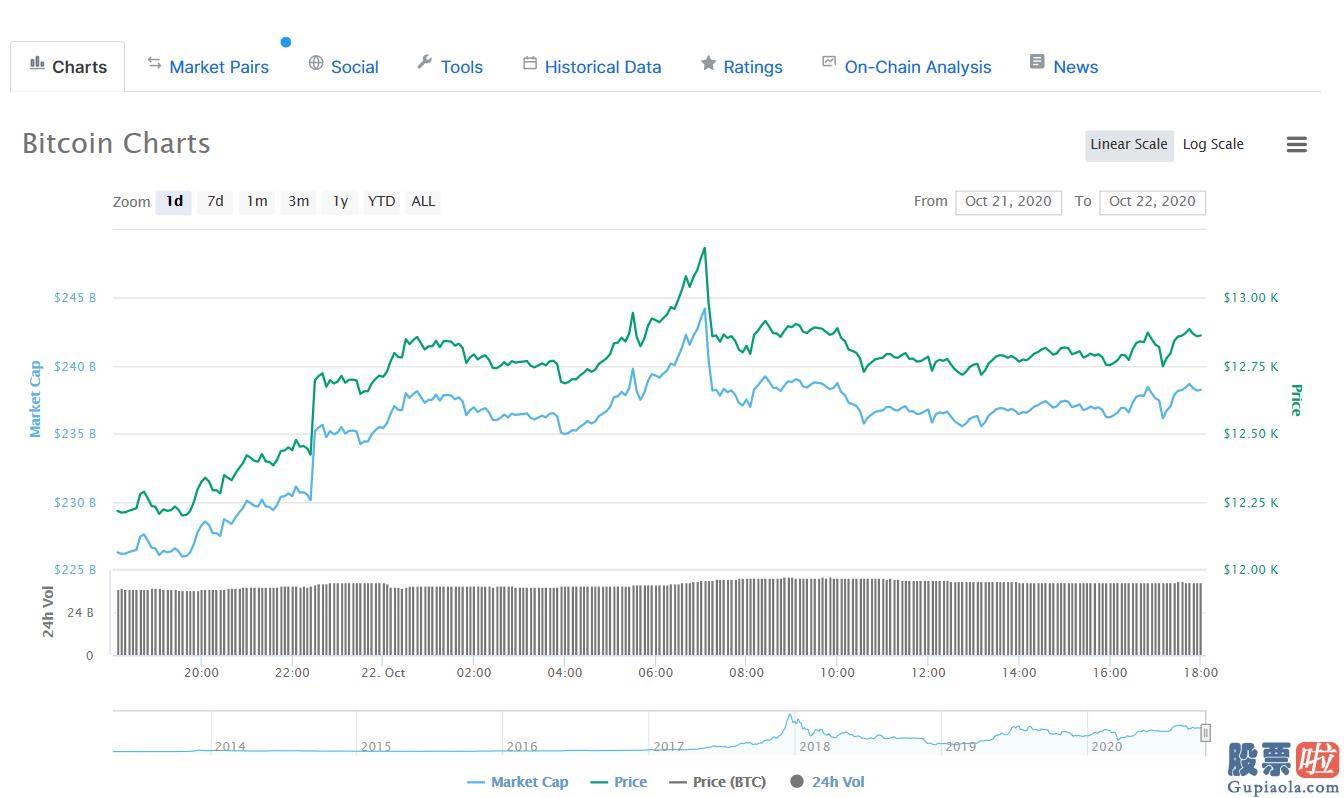Click the navigator right range handle
This screenshot has width=1344, height=798.
coord(1205,732)
